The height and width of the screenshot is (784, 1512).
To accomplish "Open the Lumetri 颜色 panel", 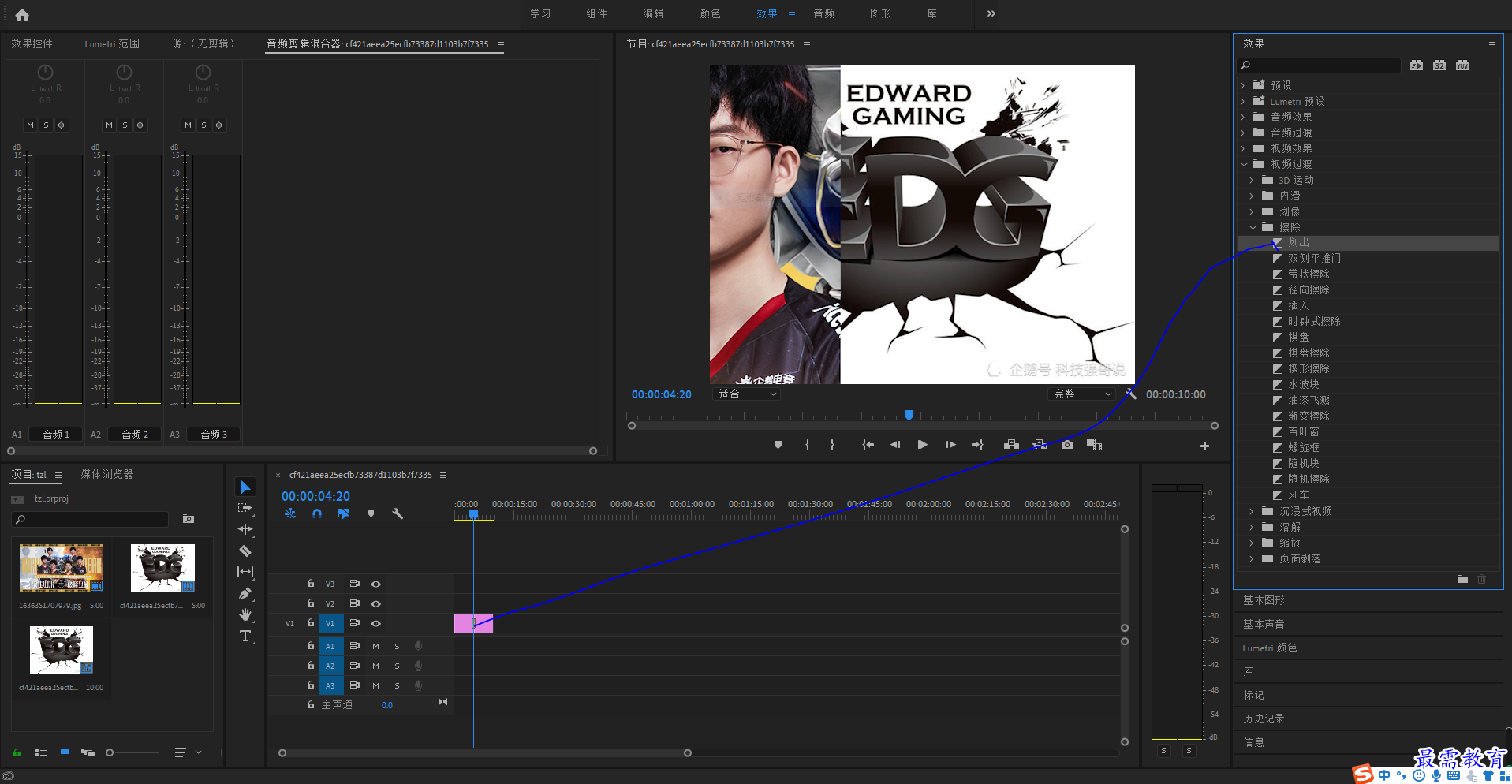I will (x=1269, y=648).
